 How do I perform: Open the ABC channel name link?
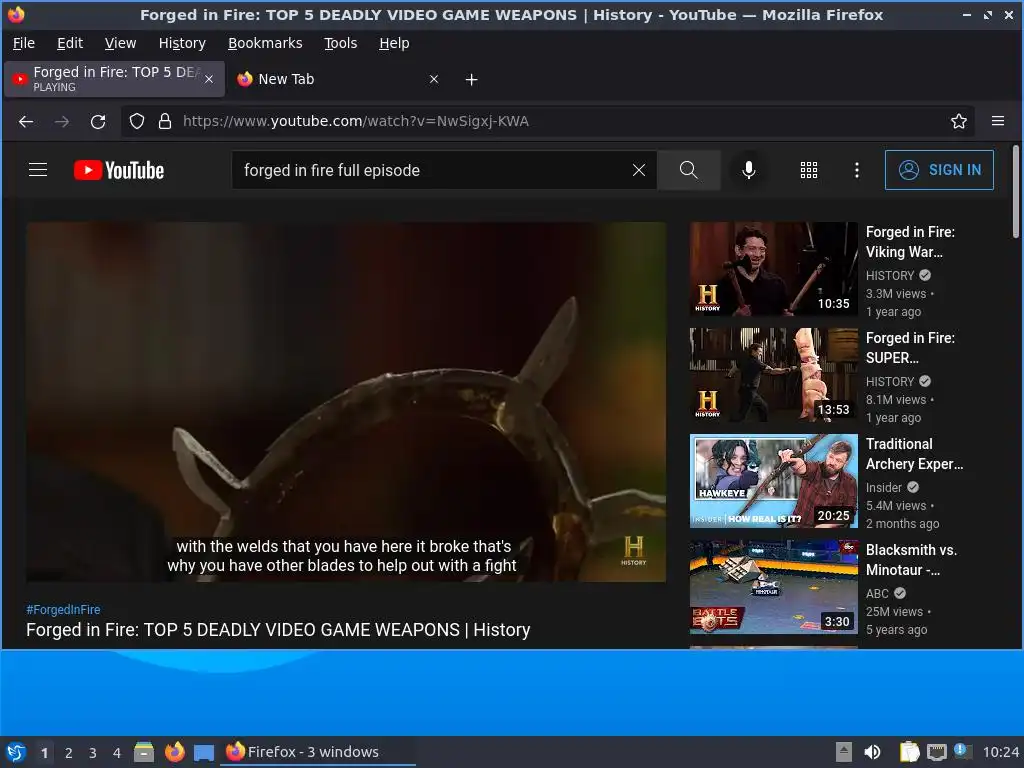pos(877,593)
